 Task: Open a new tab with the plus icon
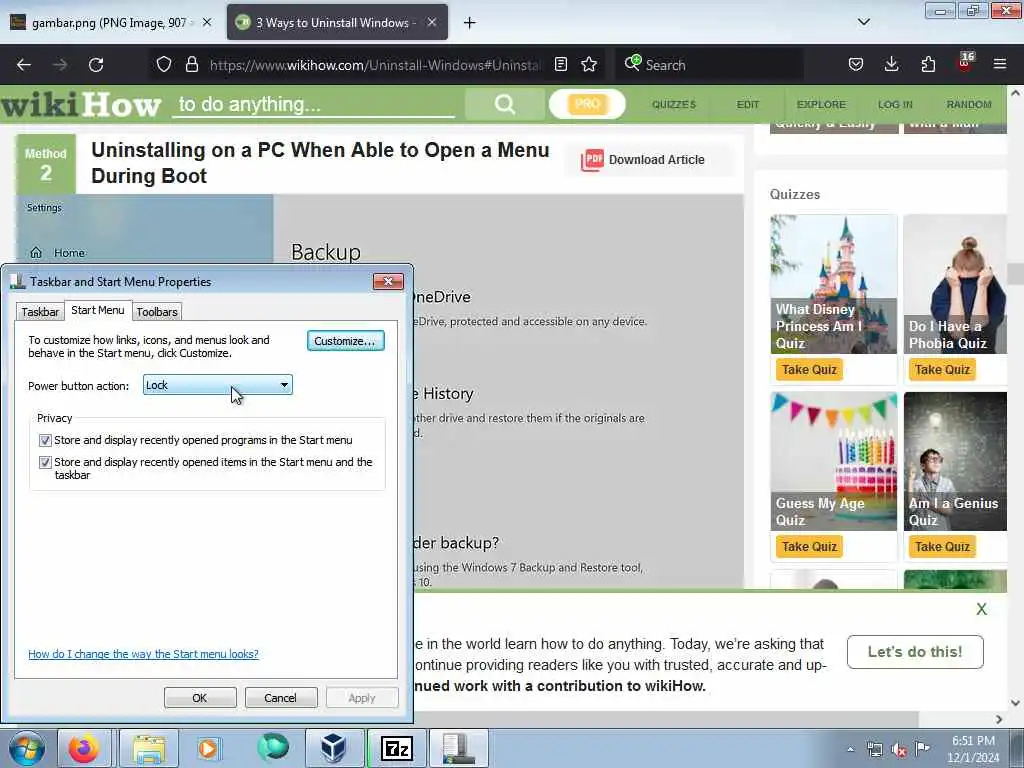pyautogui.click(x=470, y=23)
